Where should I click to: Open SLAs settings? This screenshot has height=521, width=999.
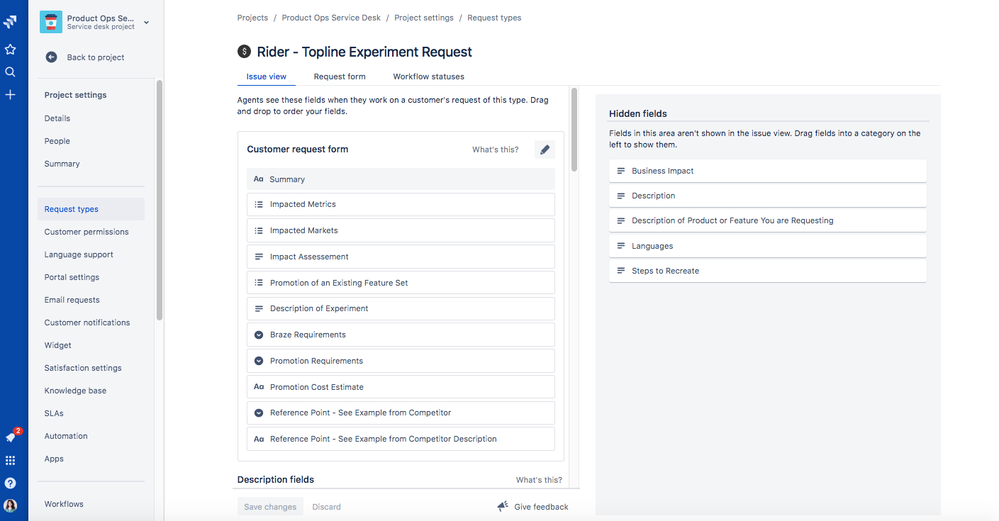pyautogui.click(x=54, y=413)
